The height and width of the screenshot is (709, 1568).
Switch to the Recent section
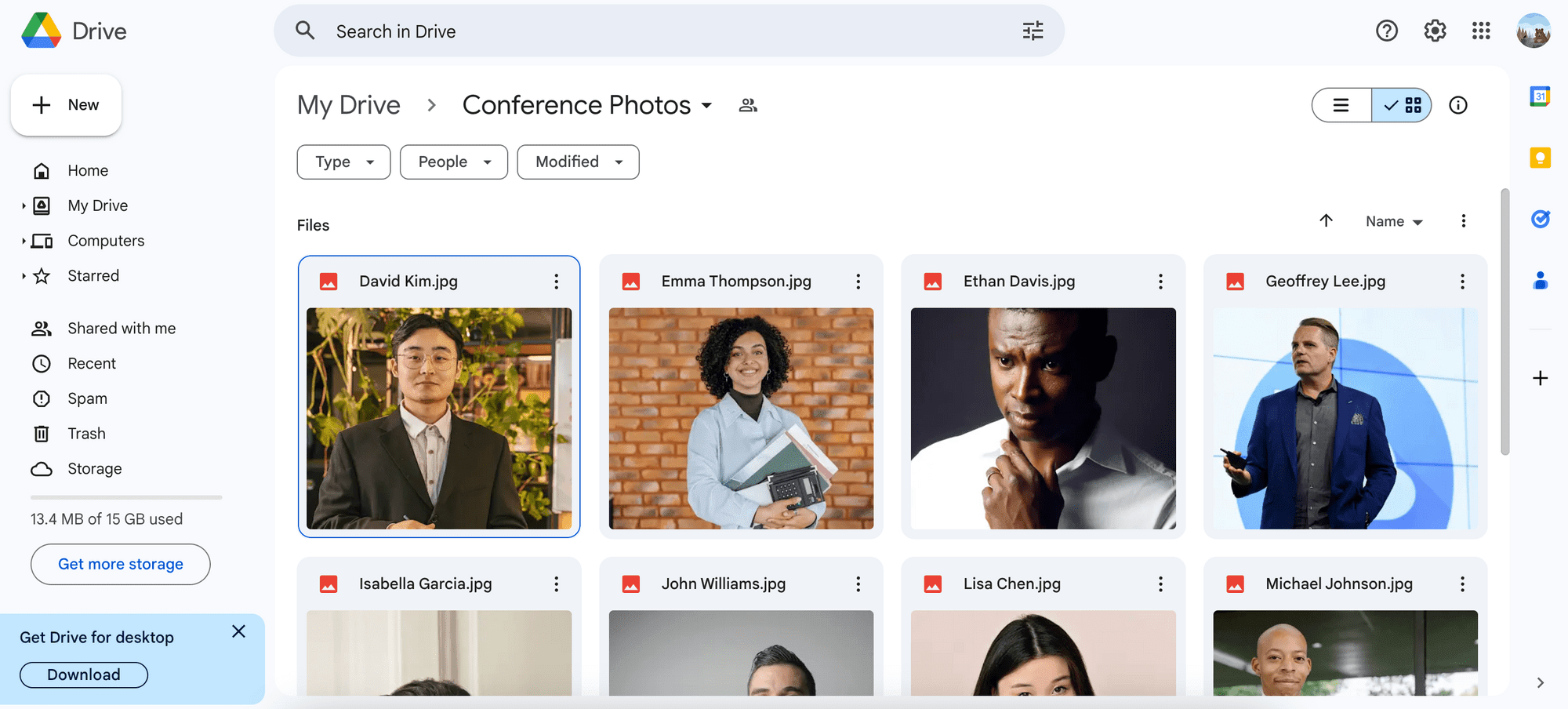point(93,363)
